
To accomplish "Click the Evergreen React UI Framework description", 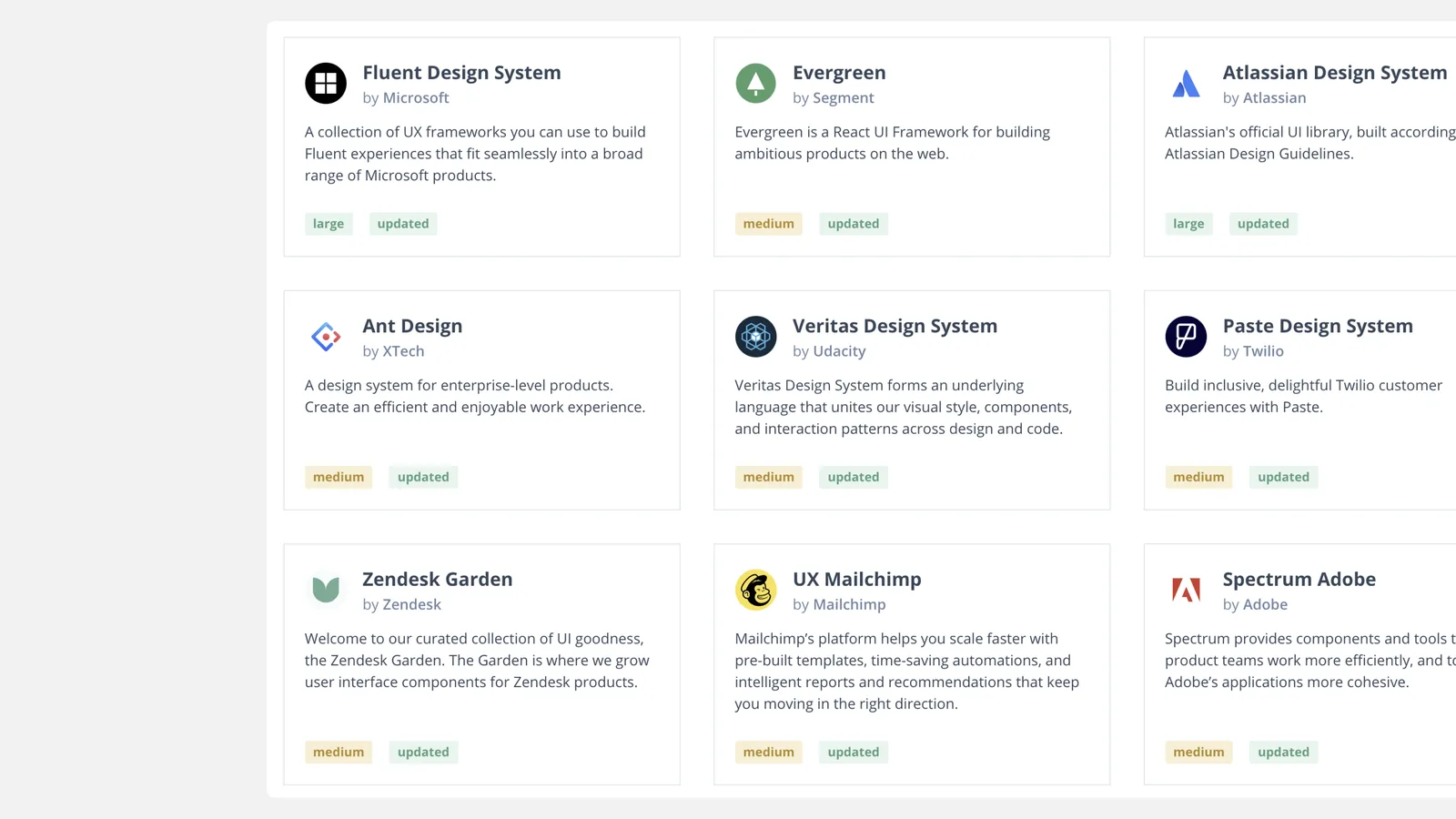I will [893, 143].
